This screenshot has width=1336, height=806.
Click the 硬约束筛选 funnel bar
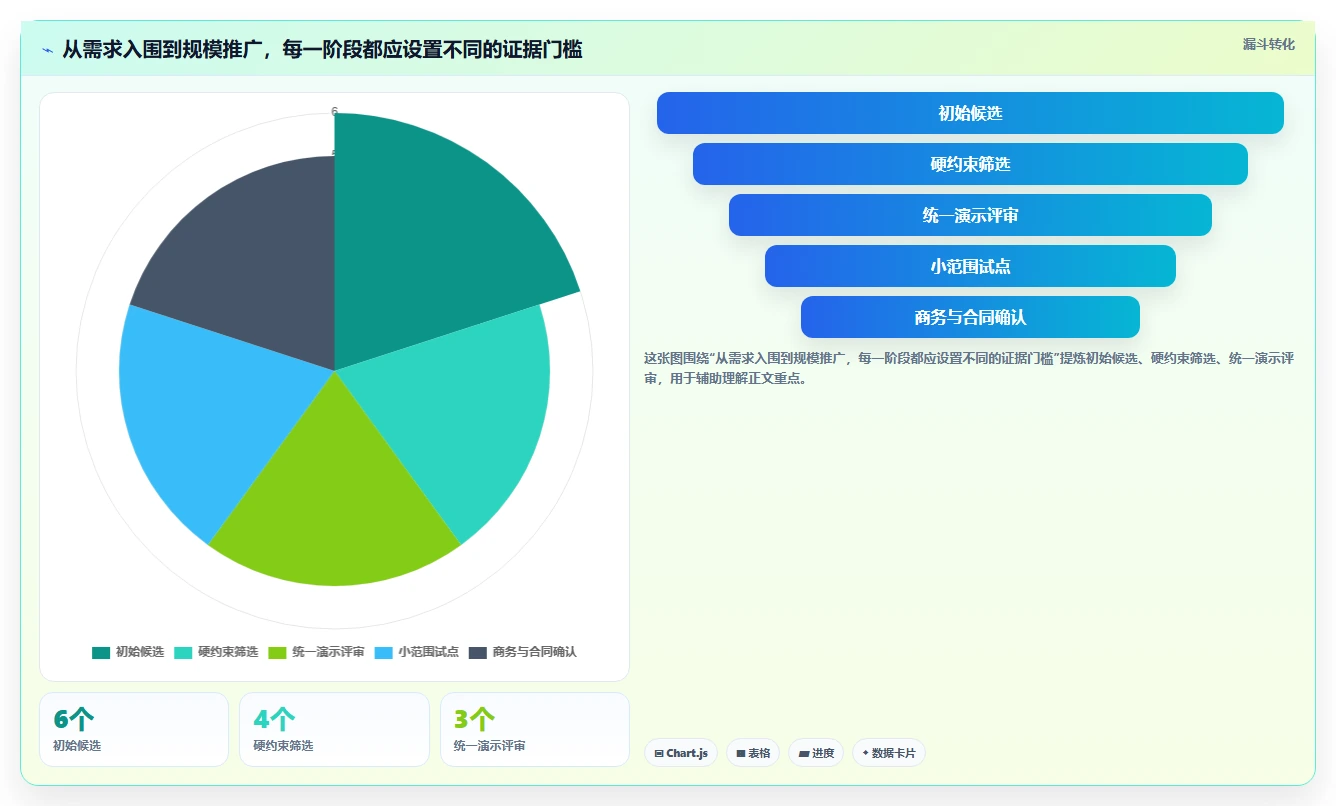[x=970, y=164]
